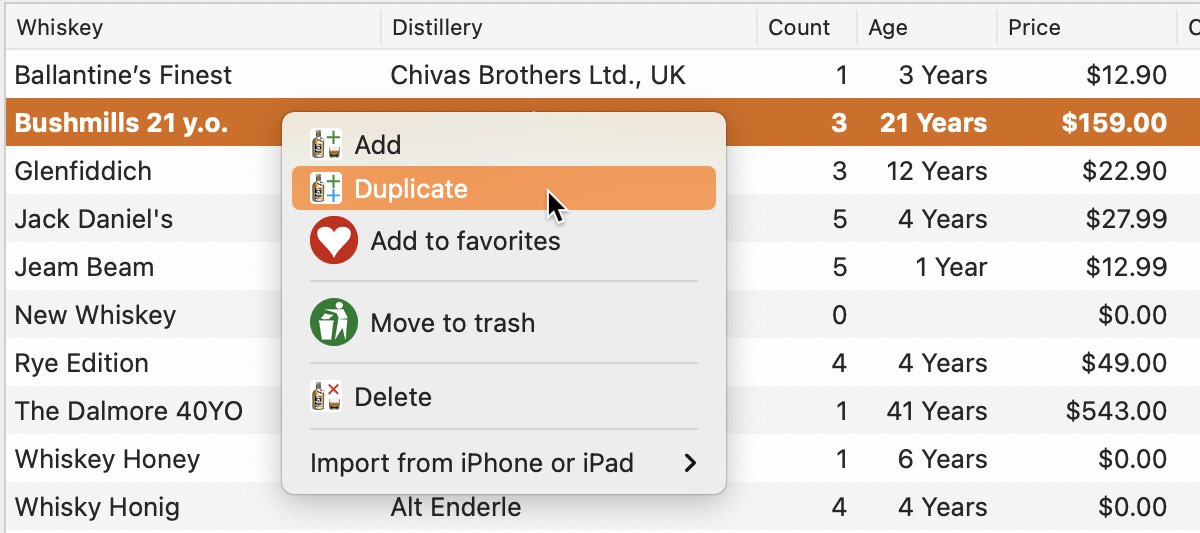Click the Add whiskey bottle icon

[x=326, y=145]
